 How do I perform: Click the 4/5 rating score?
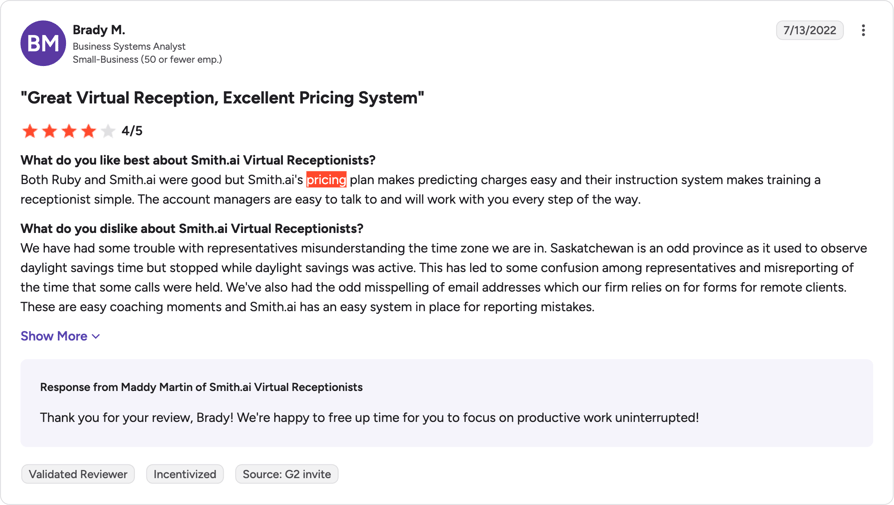click(x=132, y=131)
